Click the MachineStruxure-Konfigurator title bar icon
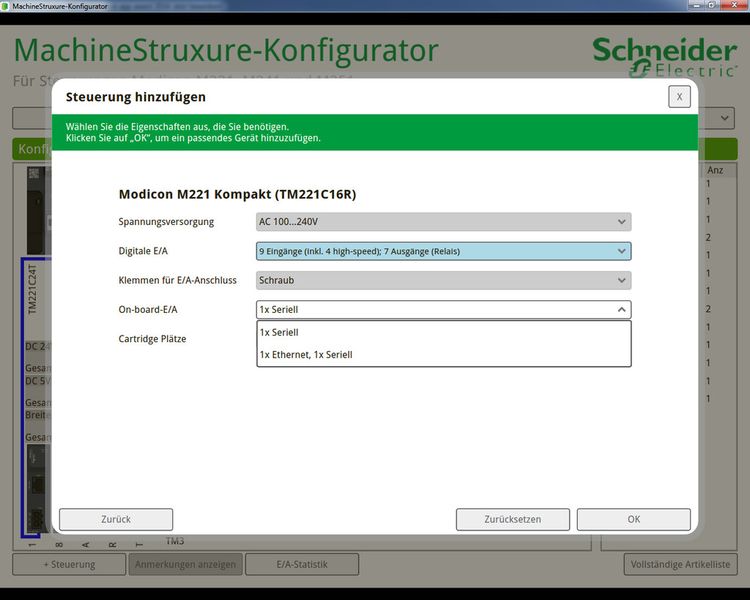This screenshot has width=750, height=600. [6, 6]
